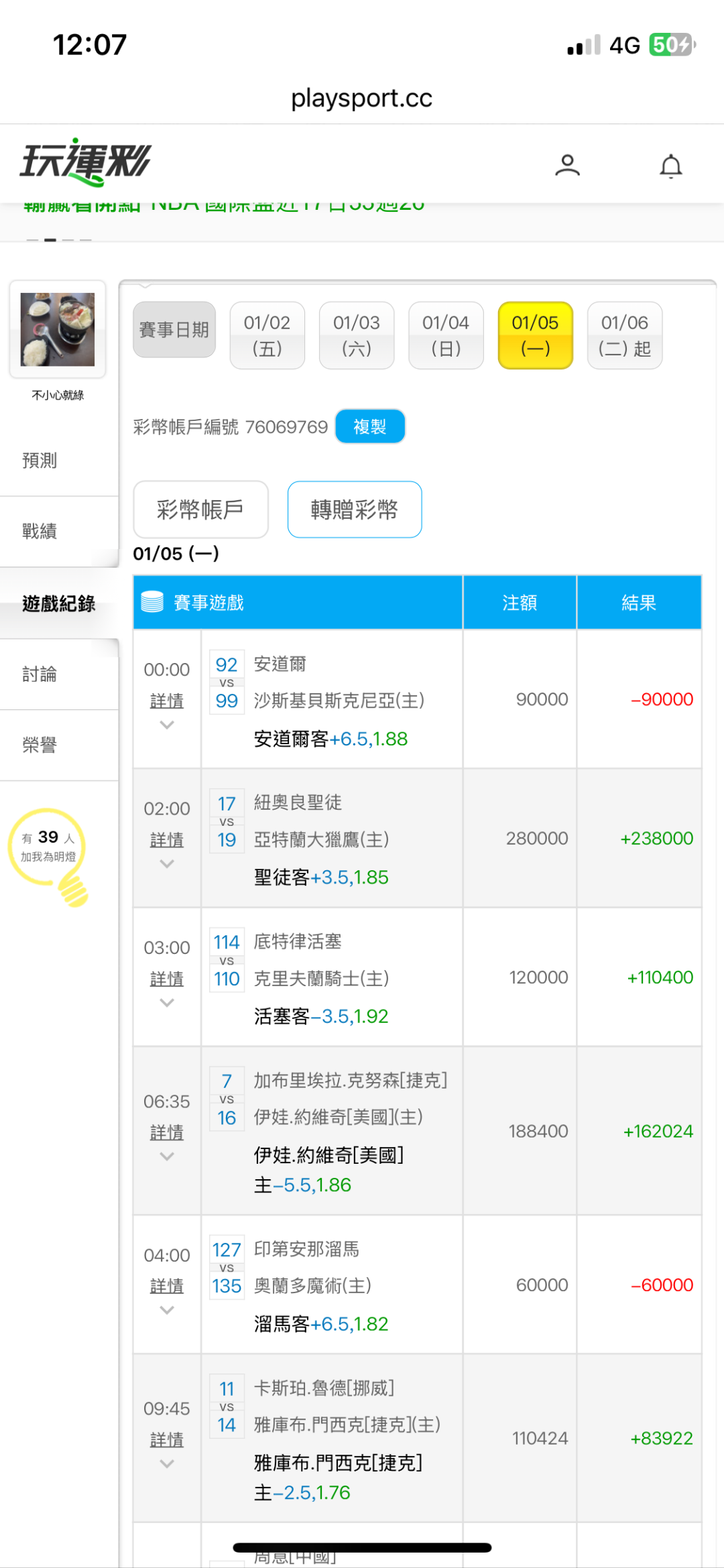Go to the 討論 sidebar tab
The image size is (724, 1568).
click(40, 674)
